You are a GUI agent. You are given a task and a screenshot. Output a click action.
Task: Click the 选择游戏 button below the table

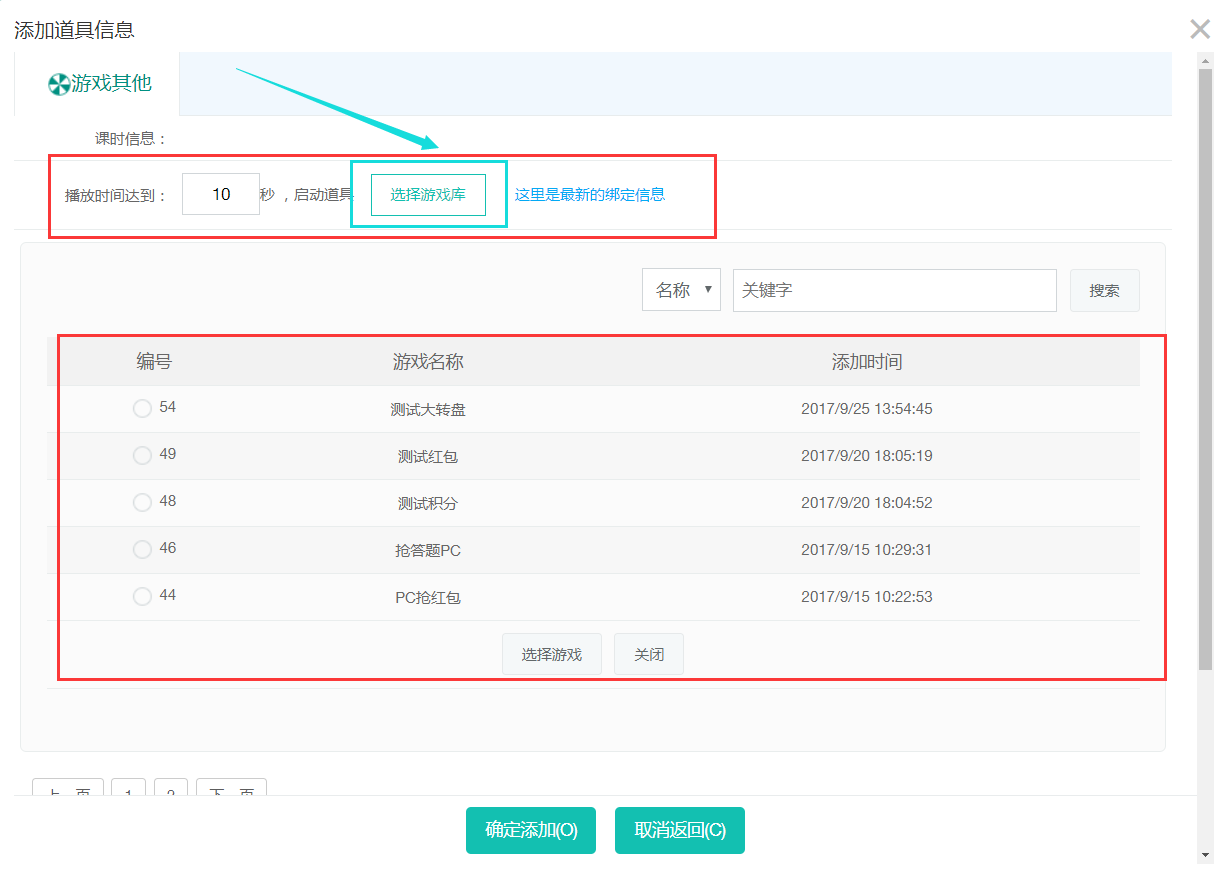click(551, 655)
